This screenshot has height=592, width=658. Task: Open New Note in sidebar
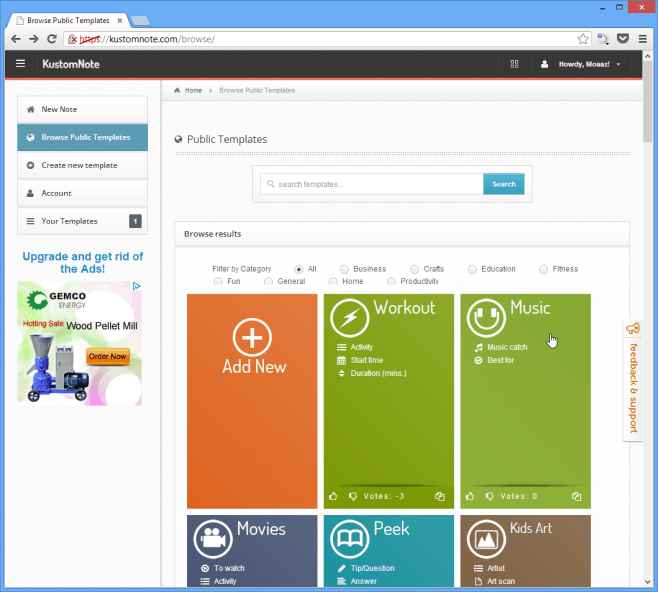(82, 109)
